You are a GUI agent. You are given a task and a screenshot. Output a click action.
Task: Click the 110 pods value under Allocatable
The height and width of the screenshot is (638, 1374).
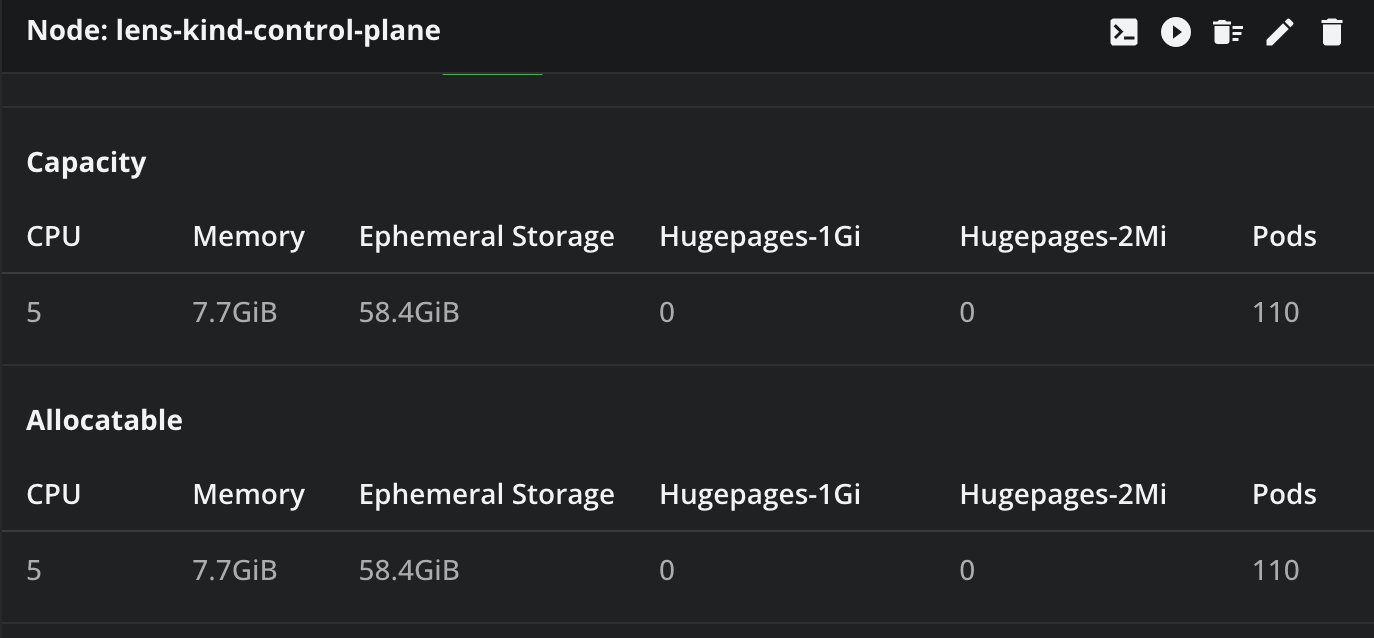point(1276,571)
